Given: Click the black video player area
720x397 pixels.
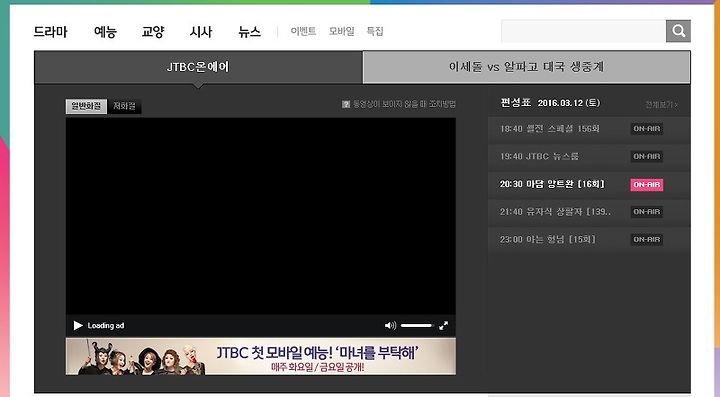Looking at the screenshot, I should point(261,216).
